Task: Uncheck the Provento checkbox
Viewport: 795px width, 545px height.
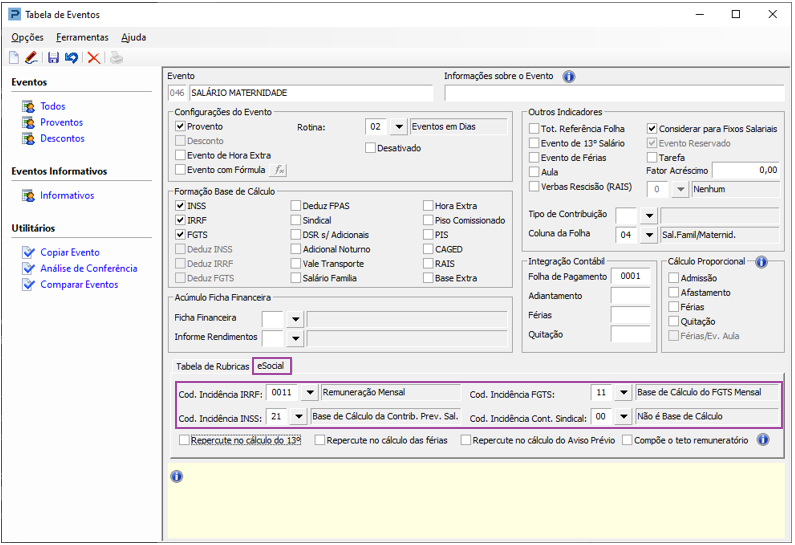Action: click(x=180, y=126)
